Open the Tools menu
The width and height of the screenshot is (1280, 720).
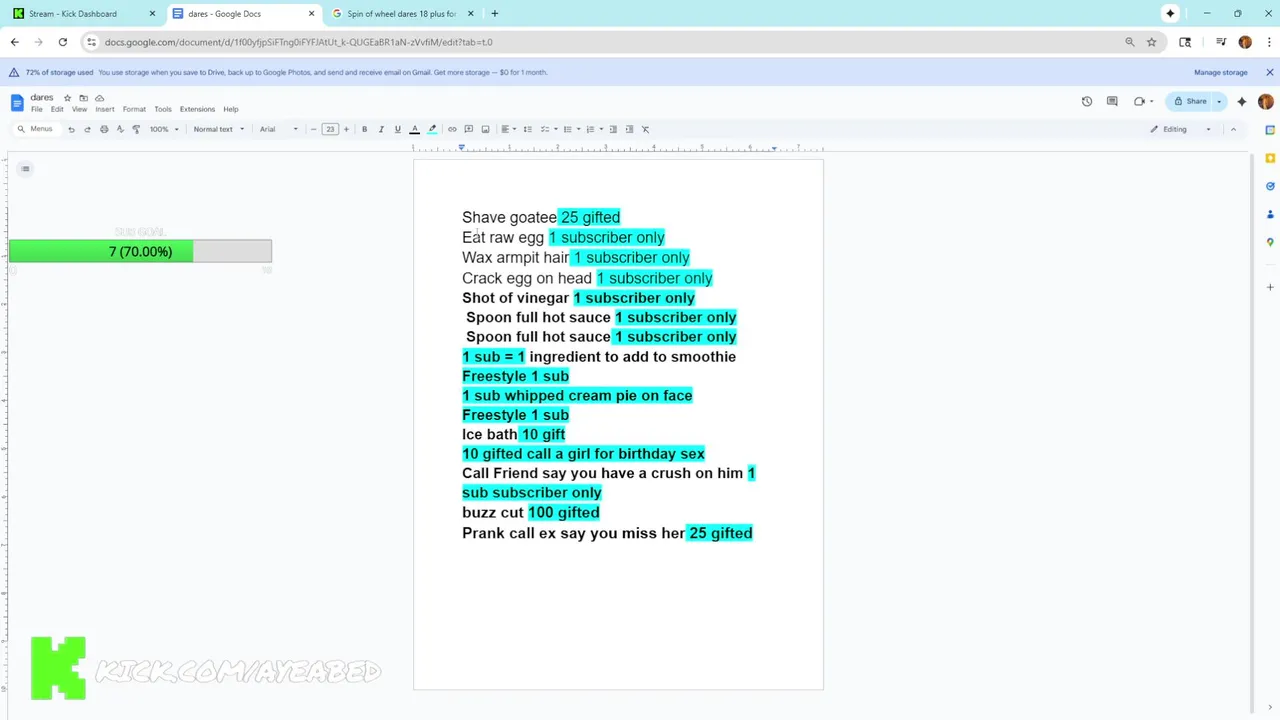tap(163, 109)
